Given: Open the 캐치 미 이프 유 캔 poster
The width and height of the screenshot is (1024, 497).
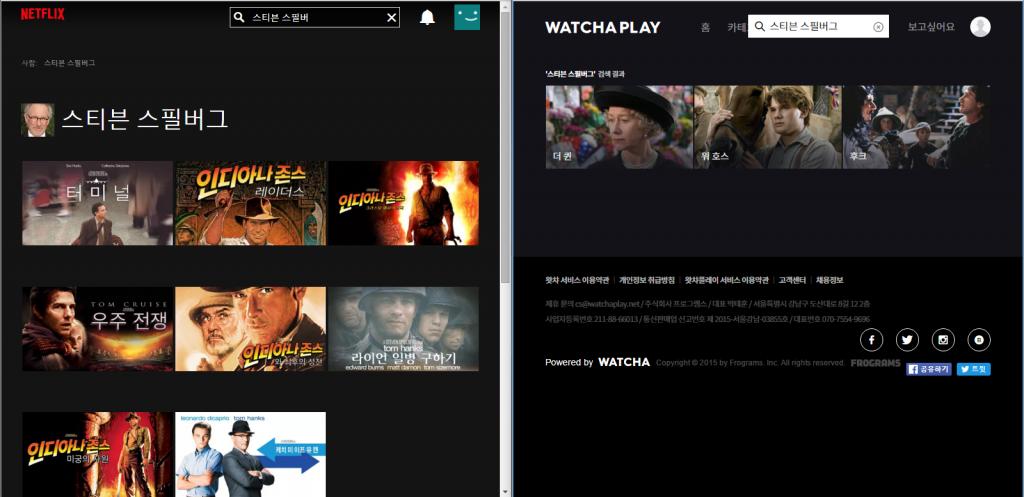Looking at the screenshot, I should [250, 454].
